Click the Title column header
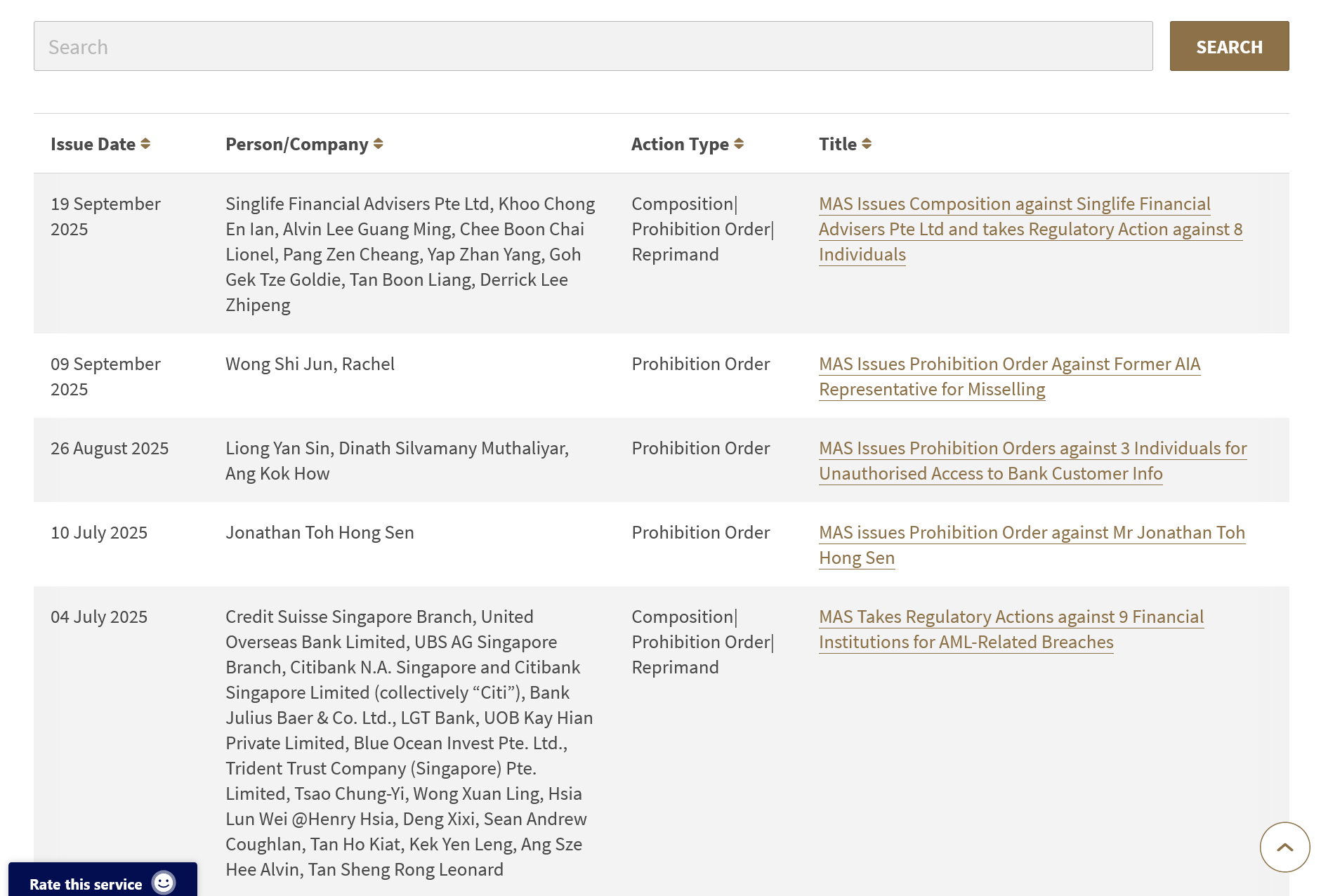Screen dimensions: 1321x896 [837, 144]
